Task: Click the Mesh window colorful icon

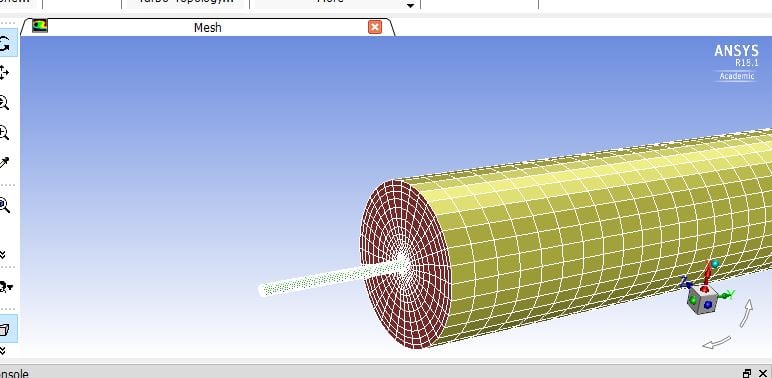Action: click(x=40, y=26)
